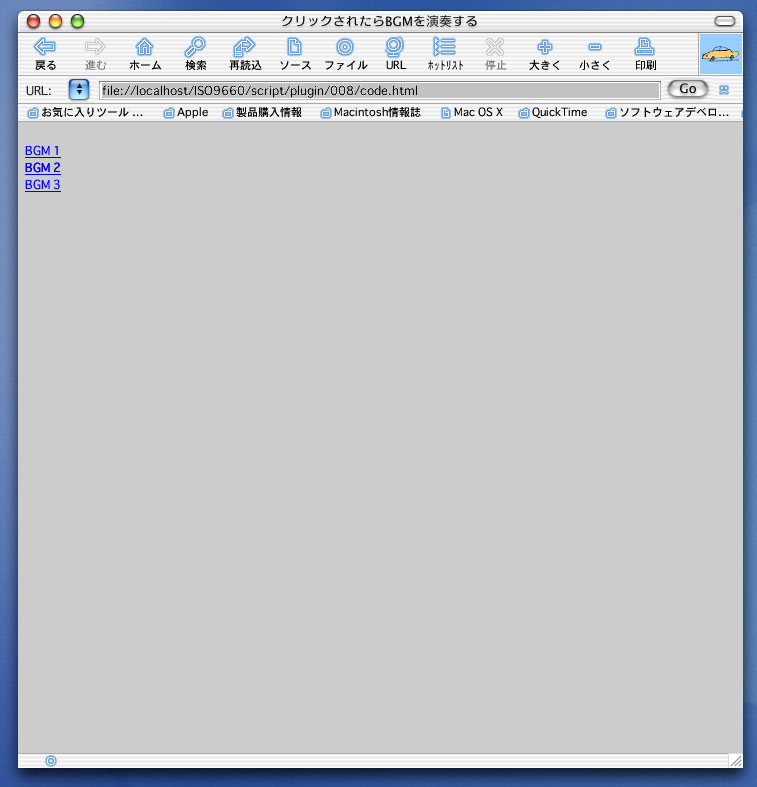Click the URL globe icon
This screenshot has height=787, width=757.
395,53
